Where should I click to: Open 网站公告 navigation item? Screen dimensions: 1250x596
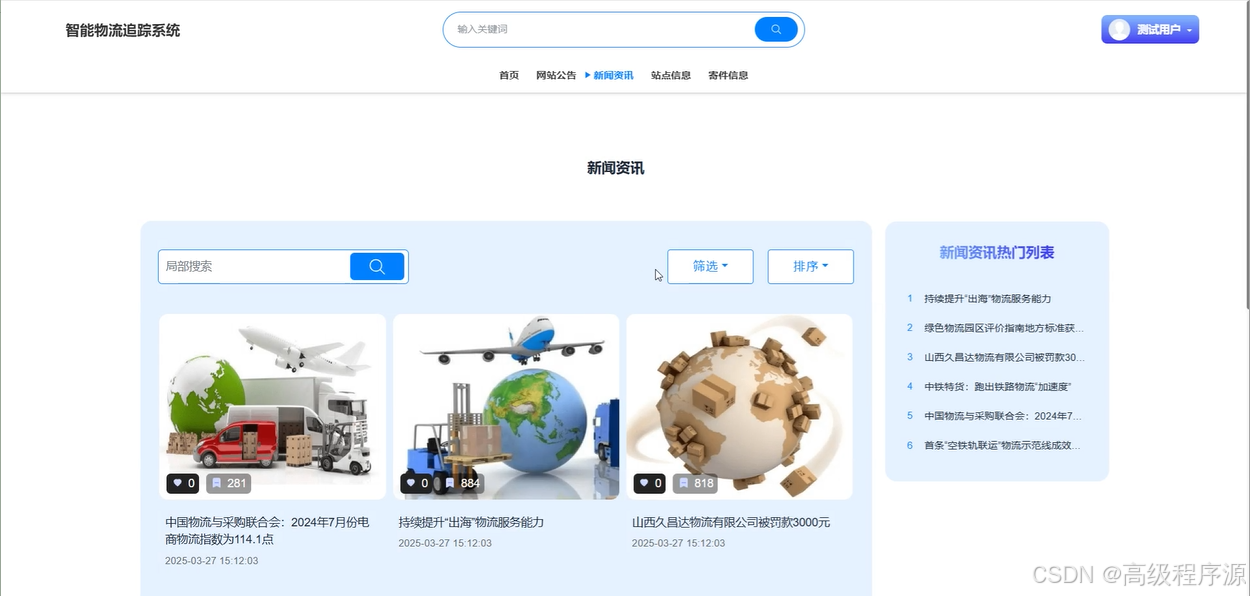pyautogui.click(x=556, y=75)
